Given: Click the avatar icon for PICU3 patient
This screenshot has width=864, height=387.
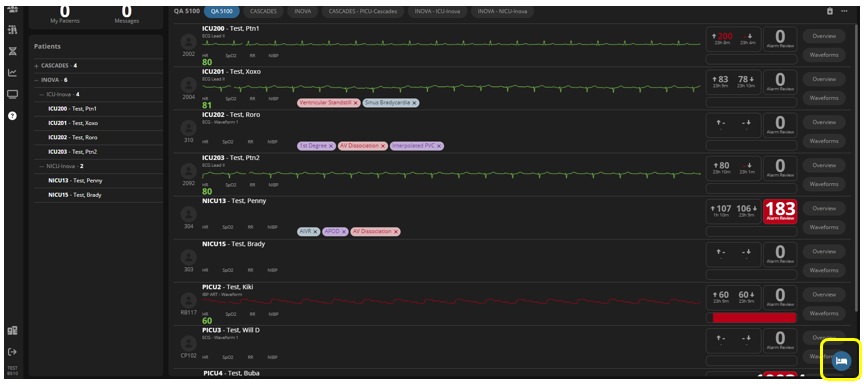Looking at the screenshot, I should (x=189, y=342).
